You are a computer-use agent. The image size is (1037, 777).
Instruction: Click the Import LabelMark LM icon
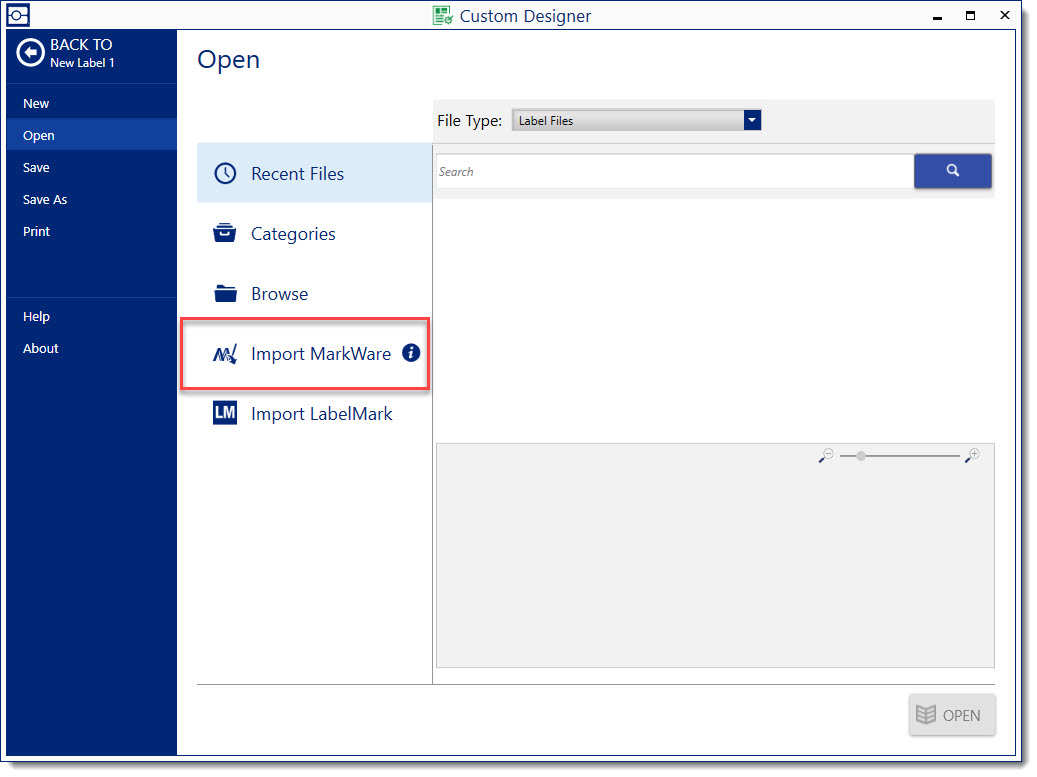pos(225,413)
